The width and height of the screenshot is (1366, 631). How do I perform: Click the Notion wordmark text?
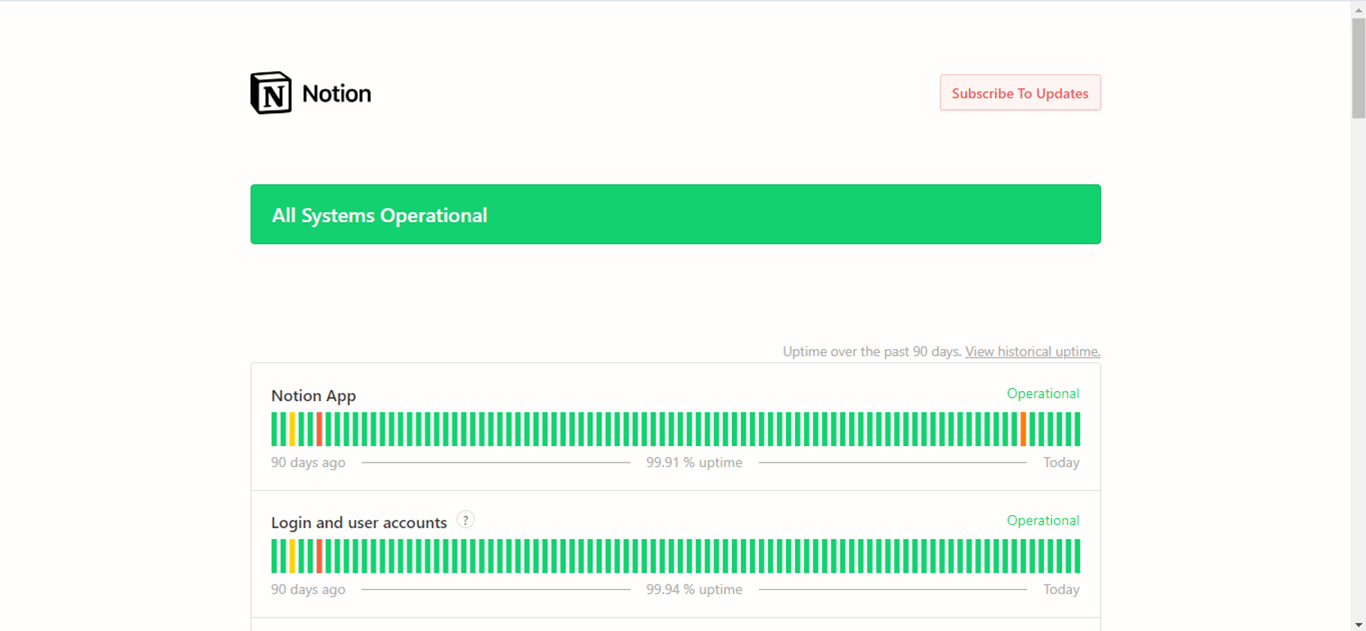pyautogui.click(x=337, y=94)
